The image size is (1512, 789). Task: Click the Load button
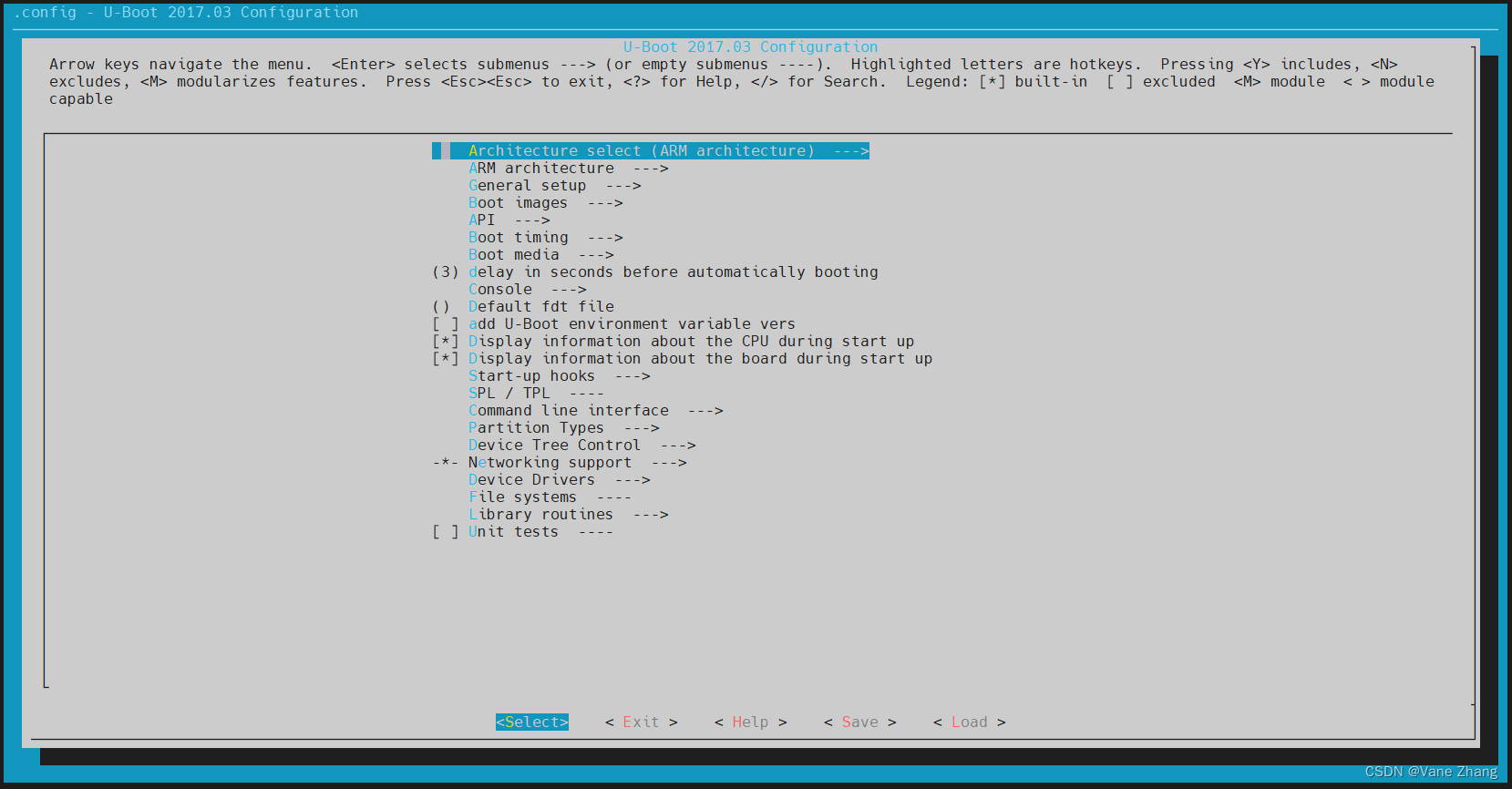pyautogui.click(x=970, y=722)
